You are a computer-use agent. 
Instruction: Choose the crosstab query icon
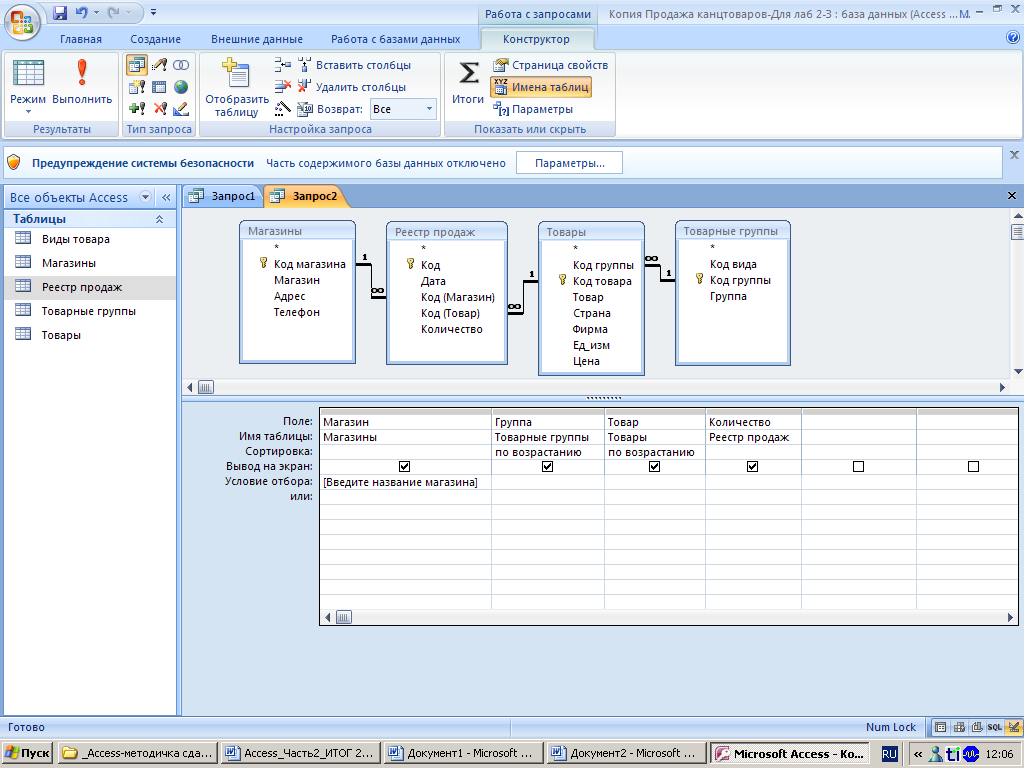tap(159, 87)
